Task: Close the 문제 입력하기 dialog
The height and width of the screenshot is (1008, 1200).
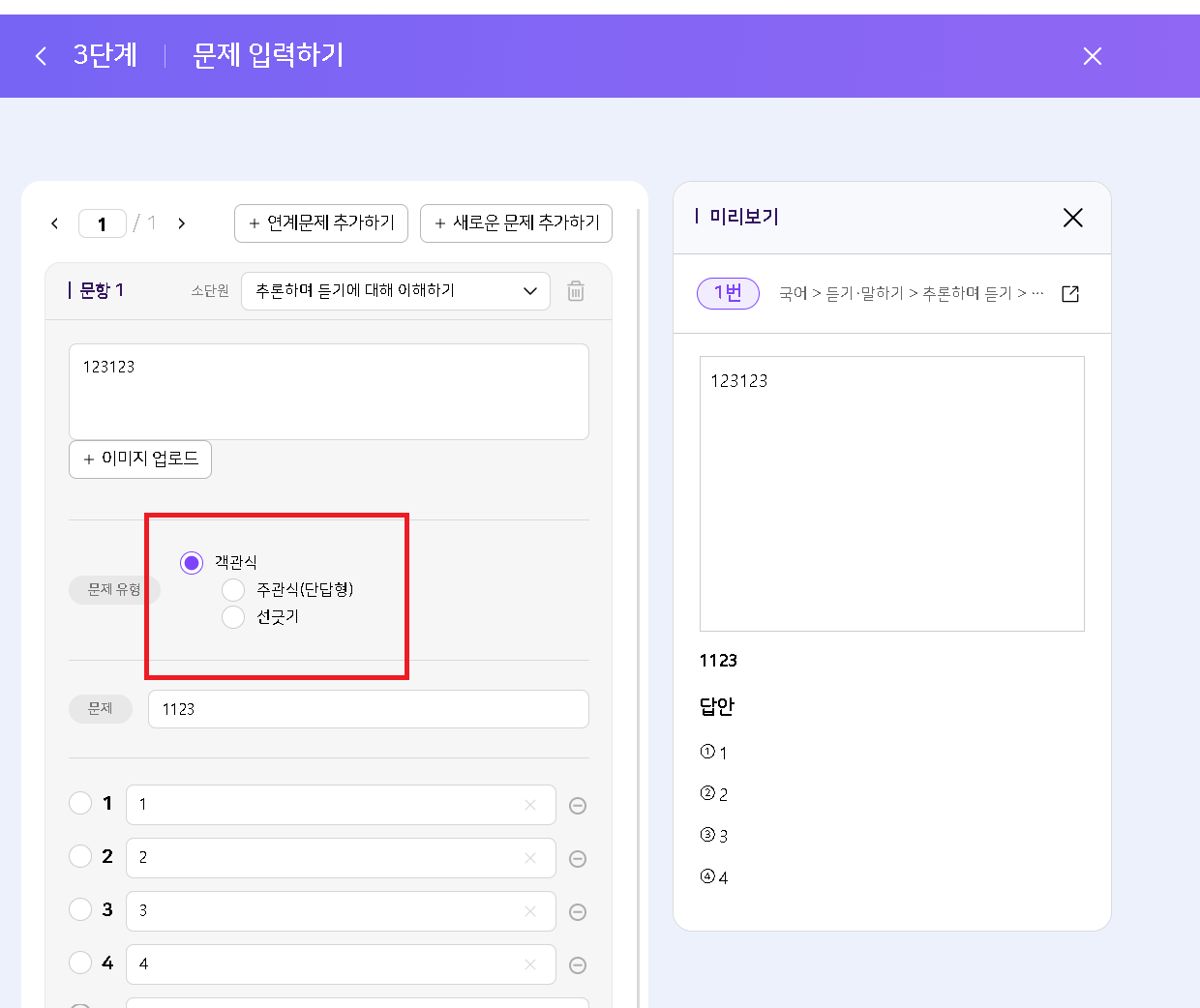Action: (x=1093, y=56)
